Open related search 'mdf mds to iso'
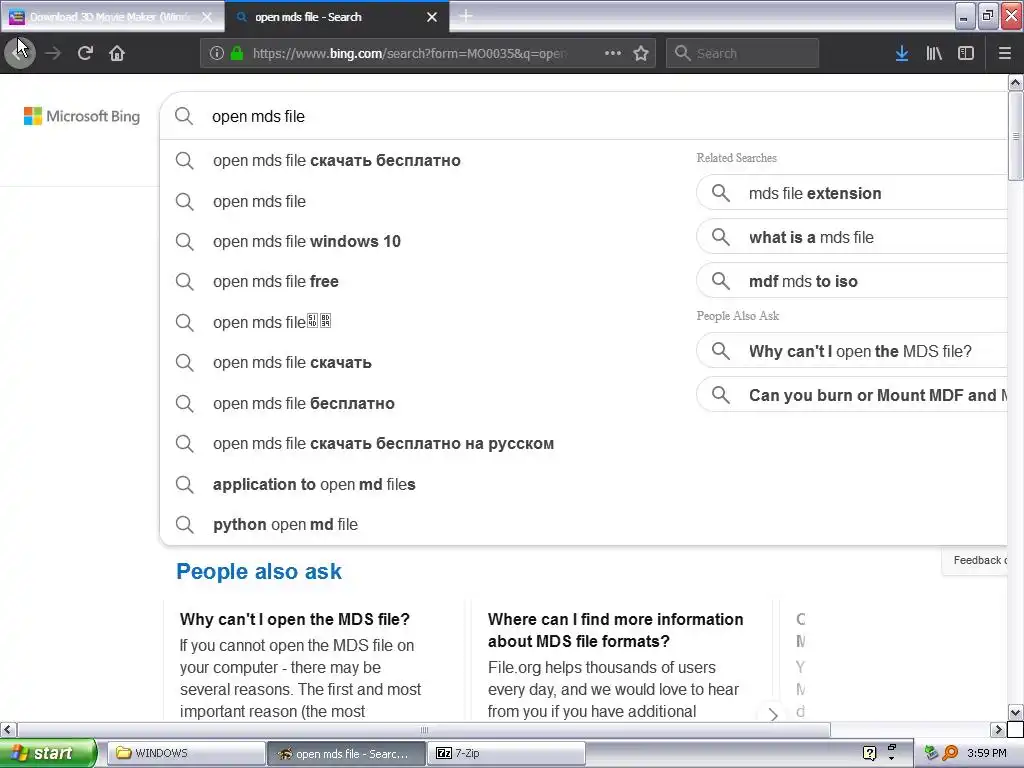Image resolution: width=1024 pixels, height=768 pixels. tap(852, 281)
